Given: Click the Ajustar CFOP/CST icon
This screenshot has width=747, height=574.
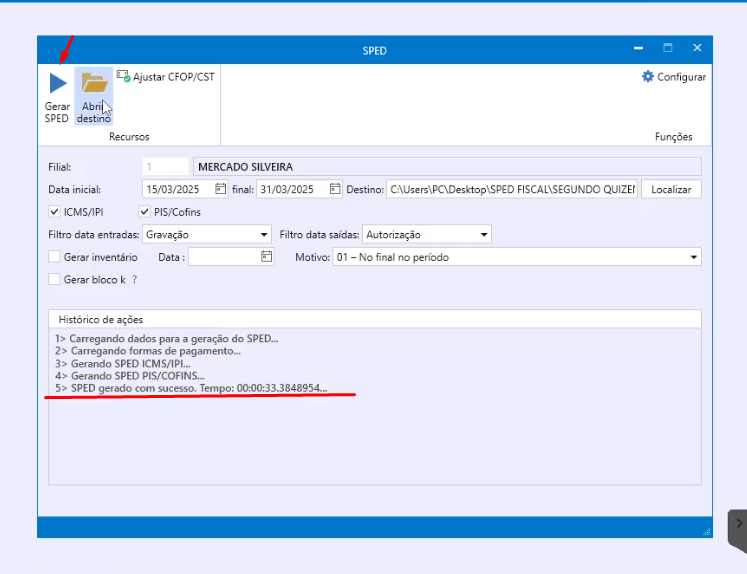Looking at the screenshot, I should [x=124, y=76].
